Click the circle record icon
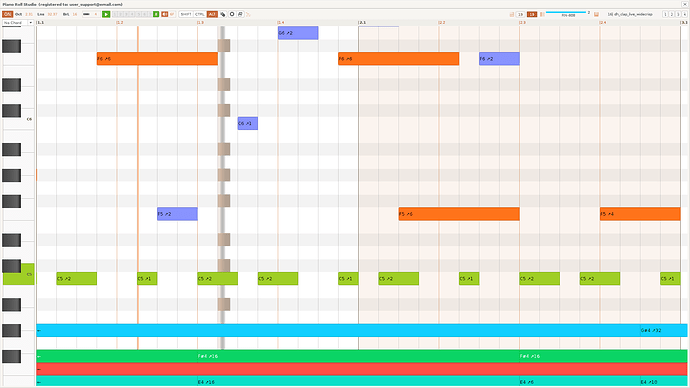 tap(232, 15)
